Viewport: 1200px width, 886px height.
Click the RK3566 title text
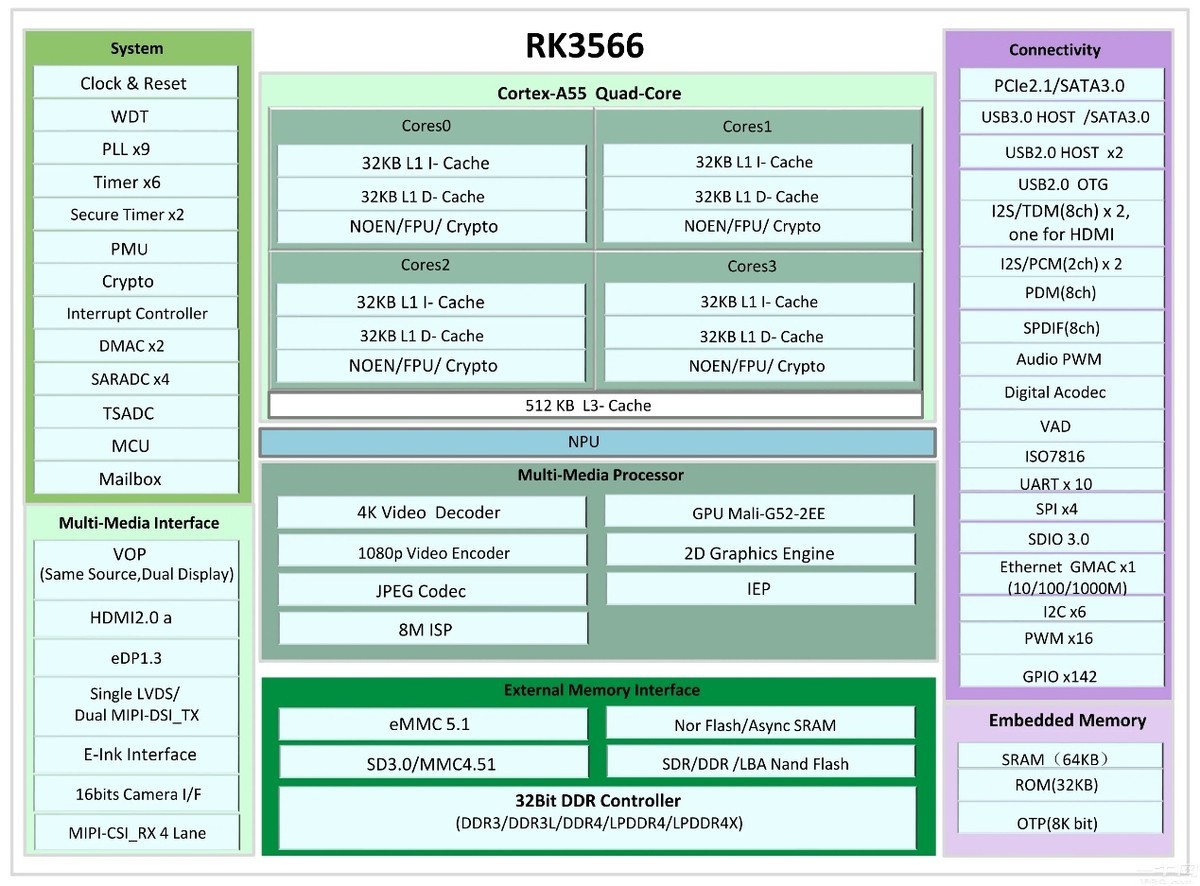(585, 47)
